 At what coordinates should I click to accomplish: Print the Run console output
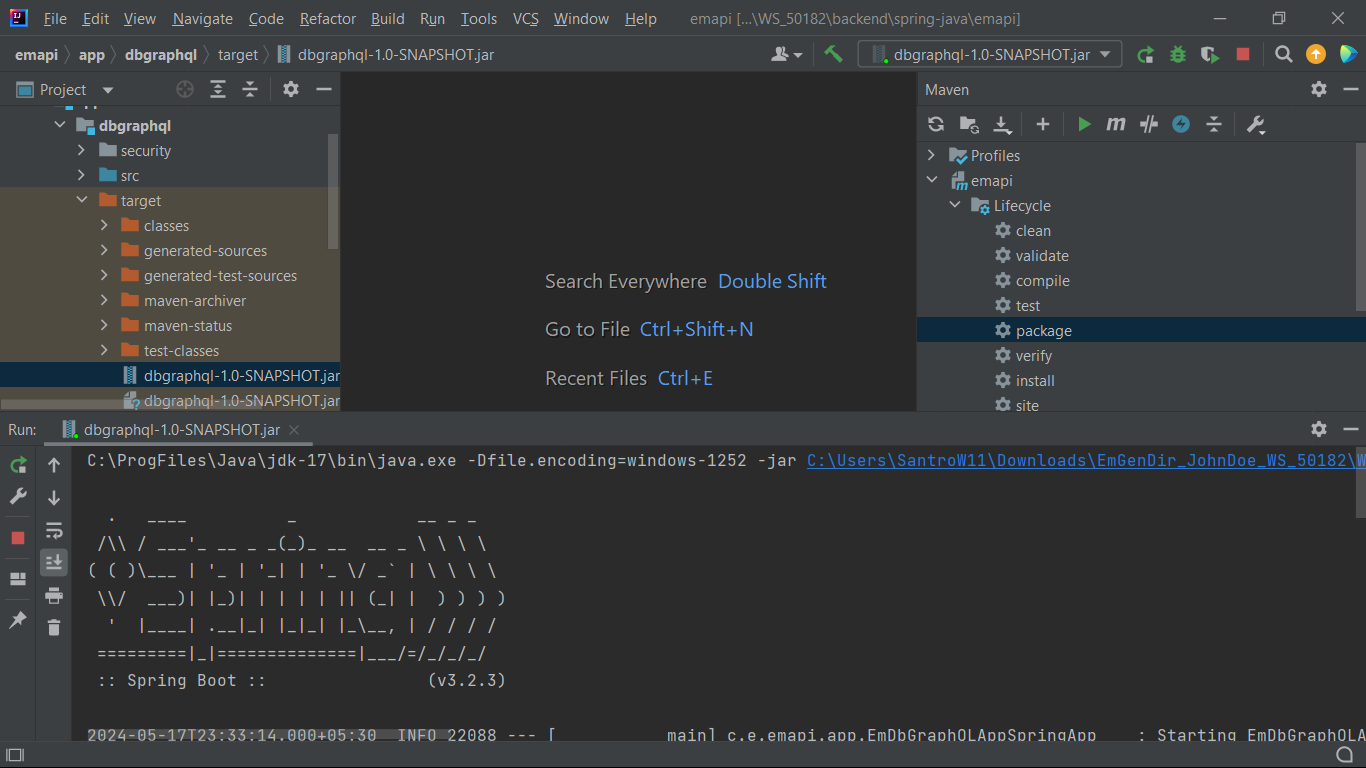point(54,596)
